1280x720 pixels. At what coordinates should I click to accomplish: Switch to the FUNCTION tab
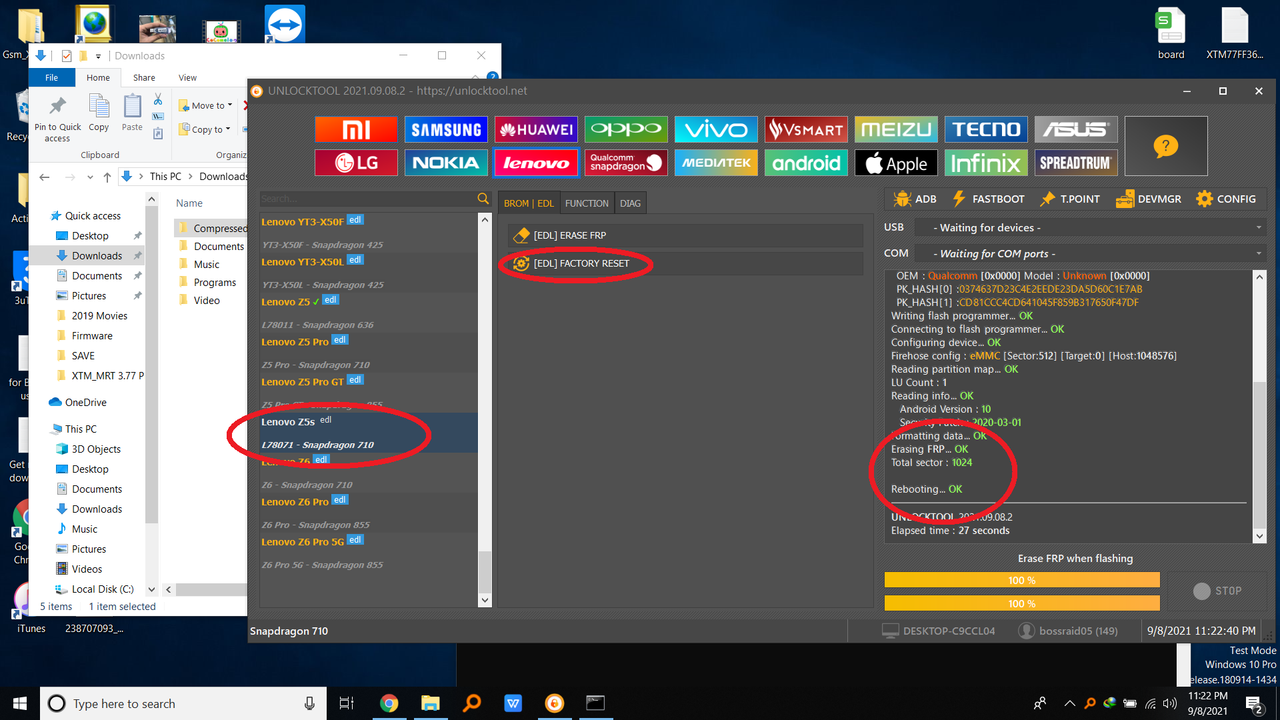coord(587,203)
